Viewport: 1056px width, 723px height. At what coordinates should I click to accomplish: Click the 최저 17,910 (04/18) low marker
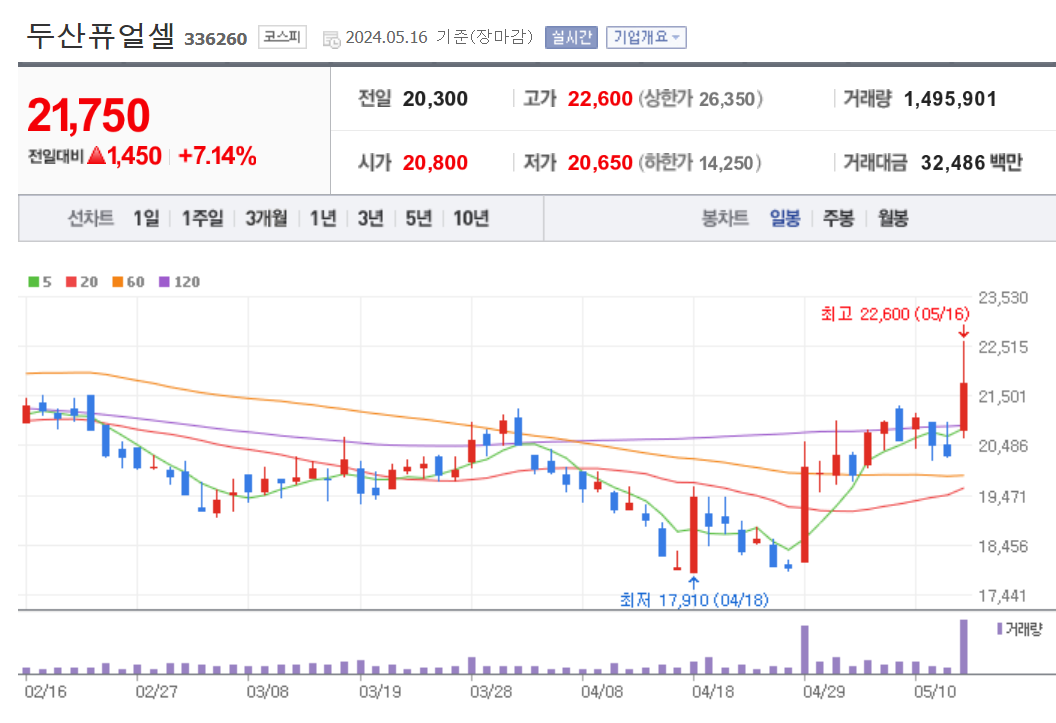694,599
